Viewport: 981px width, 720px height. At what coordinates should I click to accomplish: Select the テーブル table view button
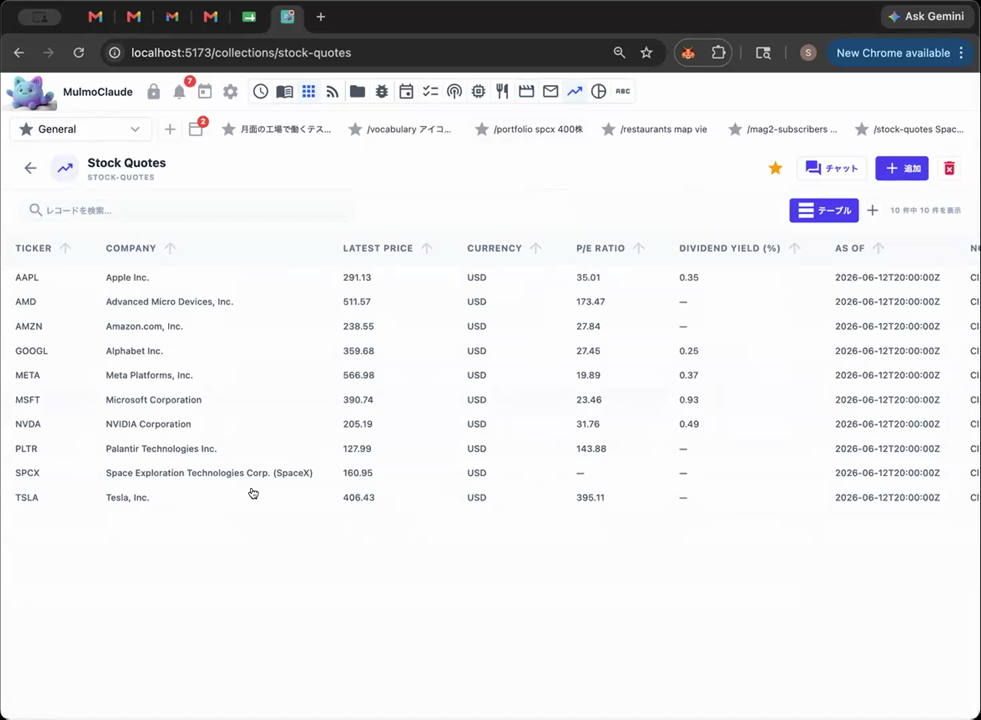tap(824, 210)
